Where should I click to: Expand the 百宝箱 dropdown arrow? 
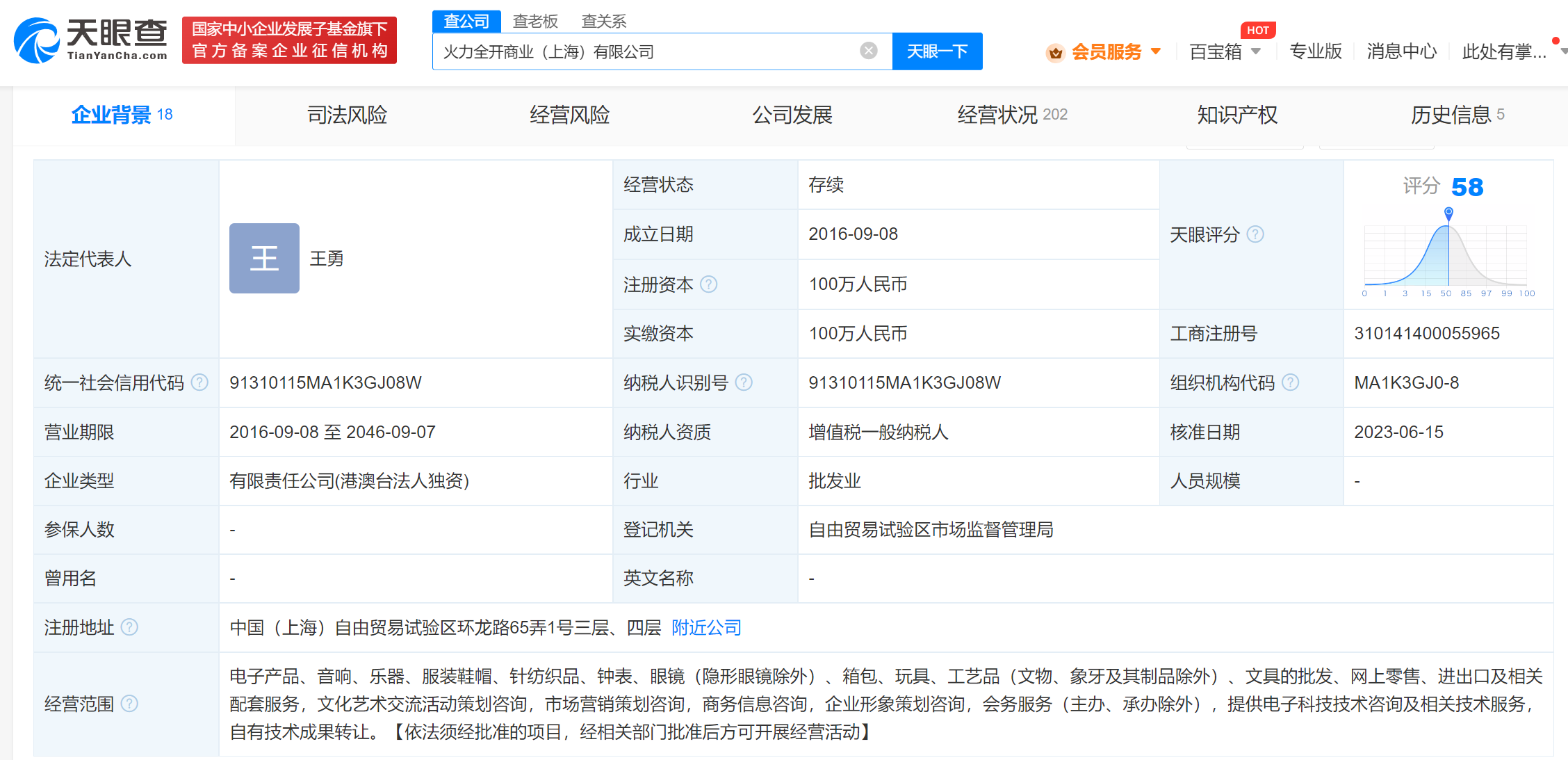(x=1256, y=51)
